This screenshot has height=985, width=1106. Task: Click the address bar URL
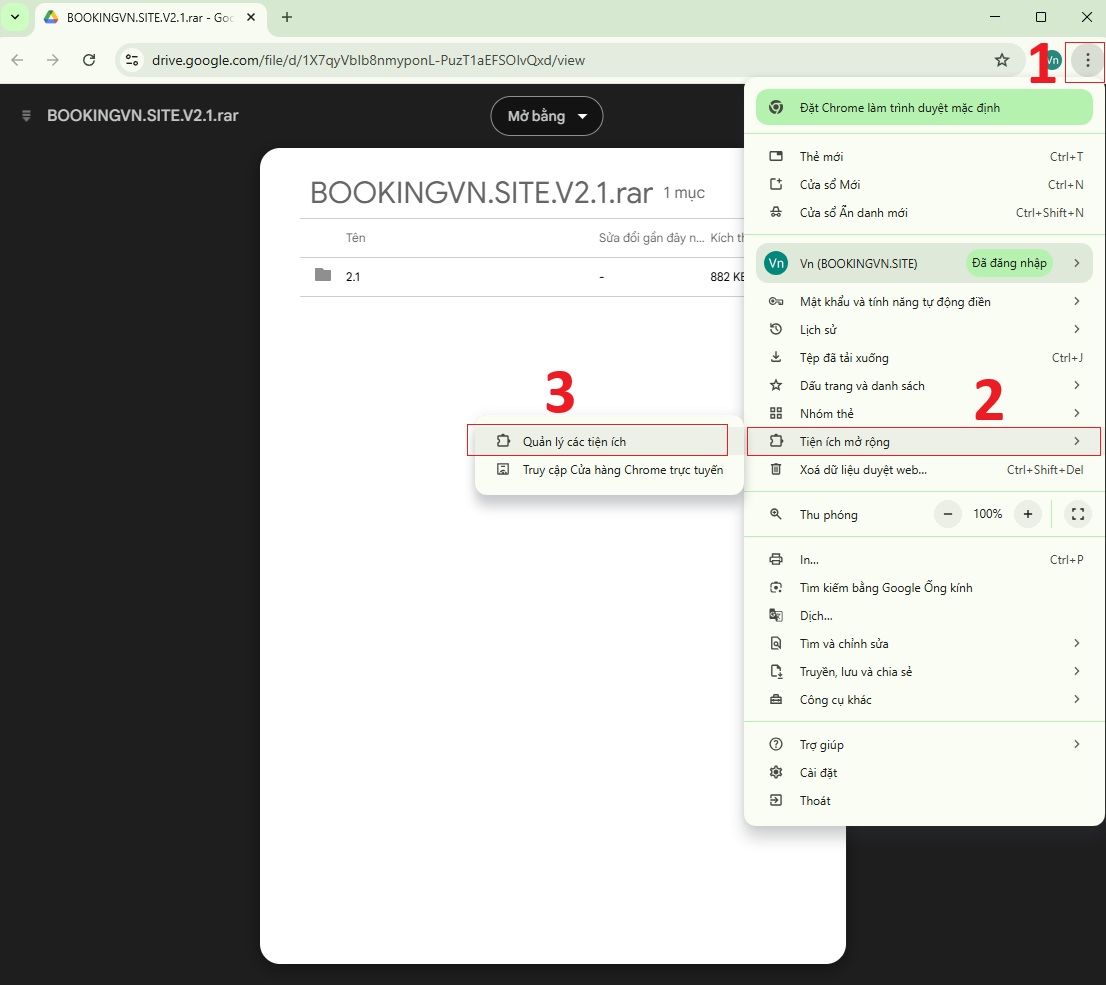368,61
